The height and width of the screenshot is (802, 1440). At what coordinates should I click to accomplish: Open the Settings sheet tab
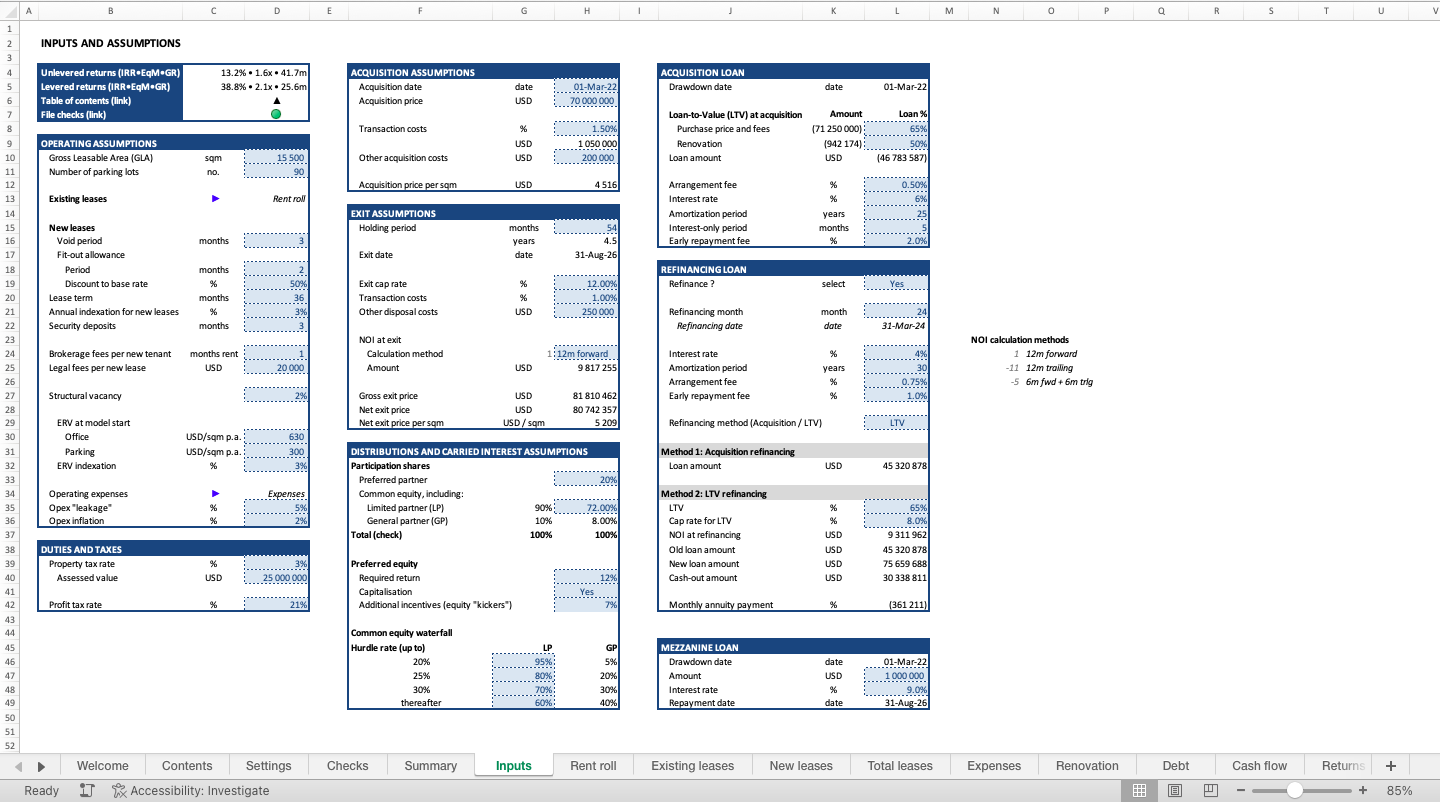269,766
